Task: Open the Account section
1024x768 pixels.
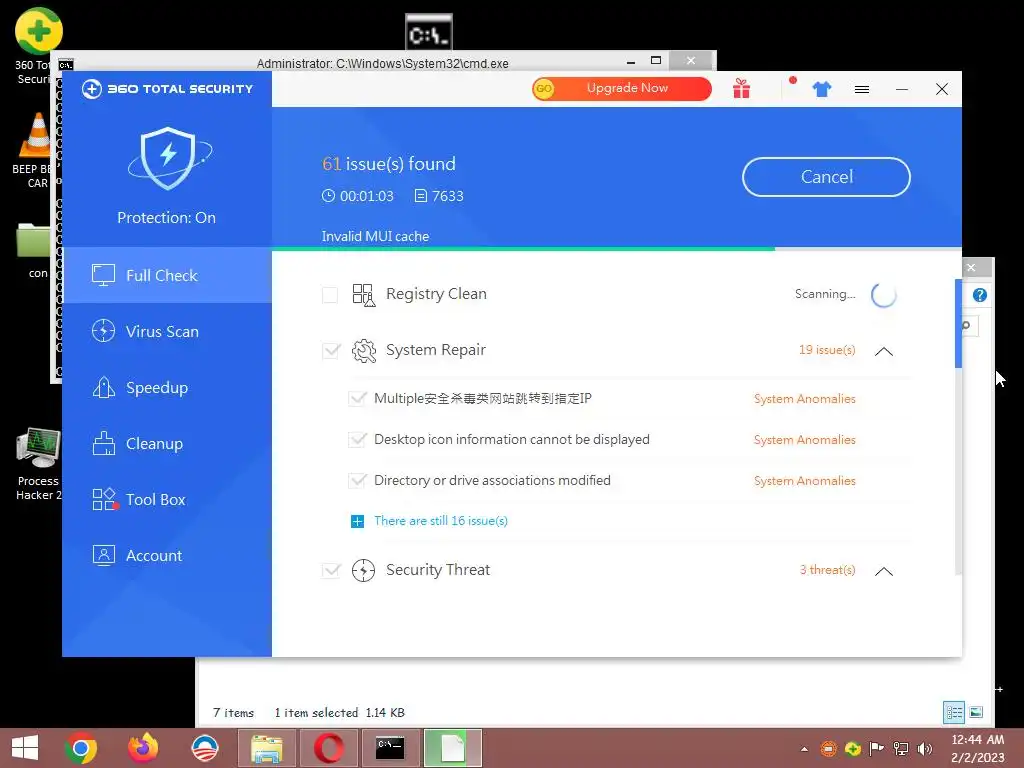Action: point(167,556)
